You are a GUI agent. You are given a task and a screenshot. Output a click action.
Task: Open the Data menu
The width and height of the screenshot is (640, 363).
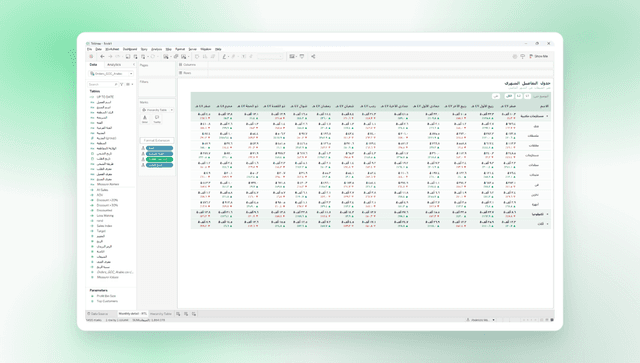pos(98,49)
